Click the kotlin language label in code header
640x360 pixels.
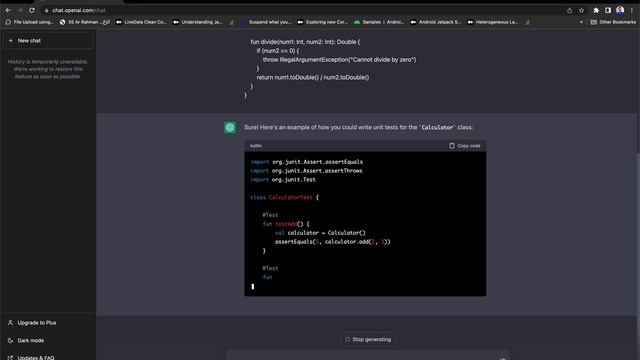coord(256,146)
